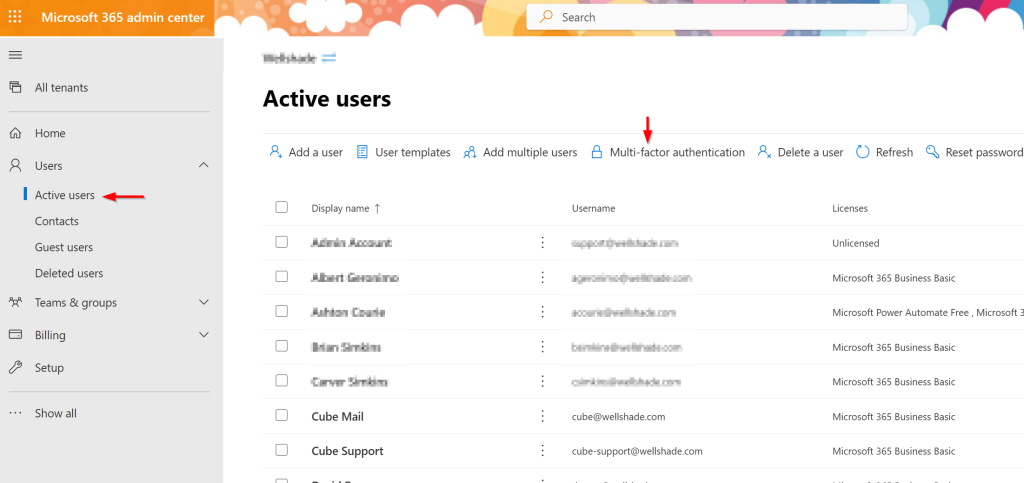Viewport: 1024px width, 483px height.
Task: Click the Billing card icon
Action: (x=15, y=335)
